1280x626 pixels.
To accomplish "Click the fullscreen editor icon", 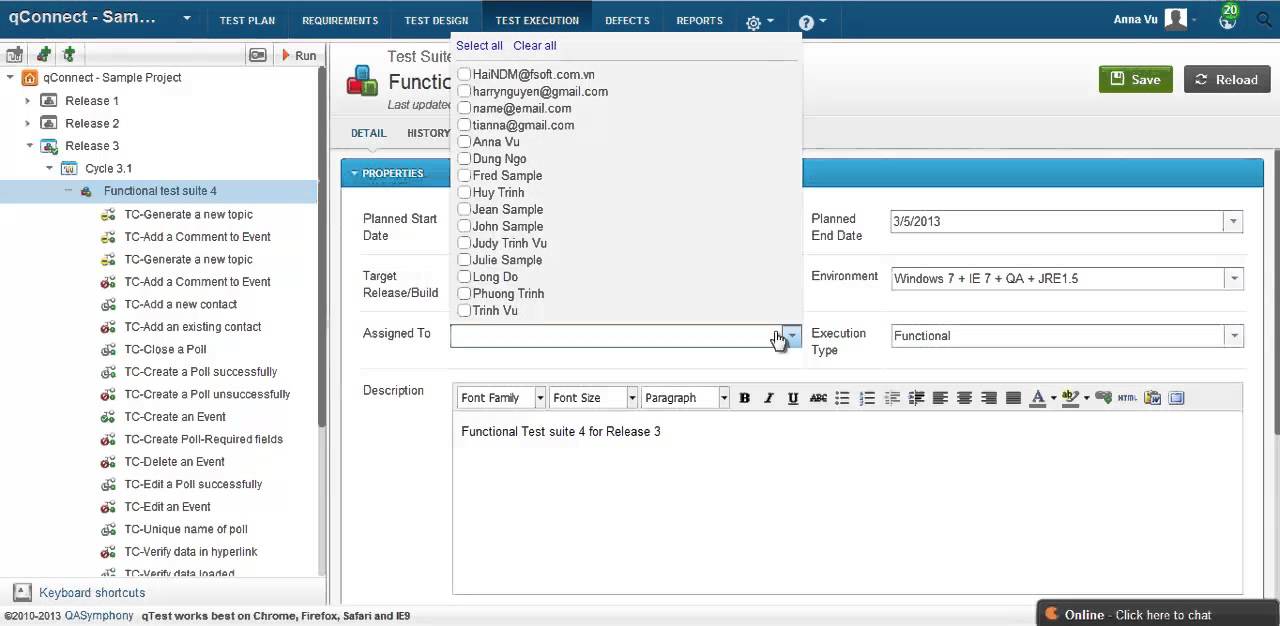I will (1176, 398).
